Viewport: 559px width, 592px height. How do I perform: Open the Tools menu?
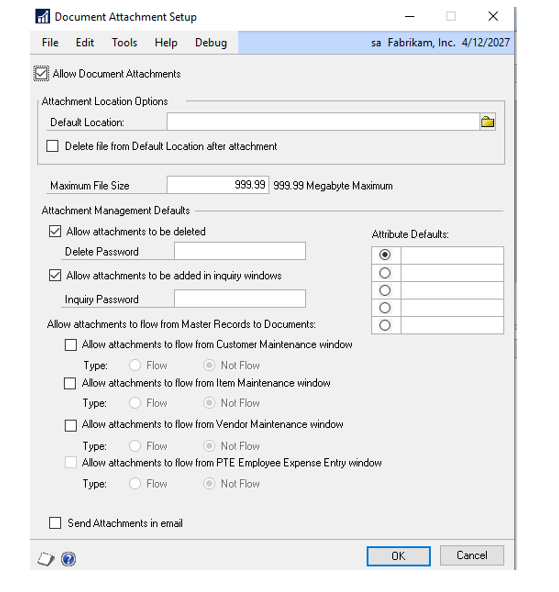pos(124,43)
